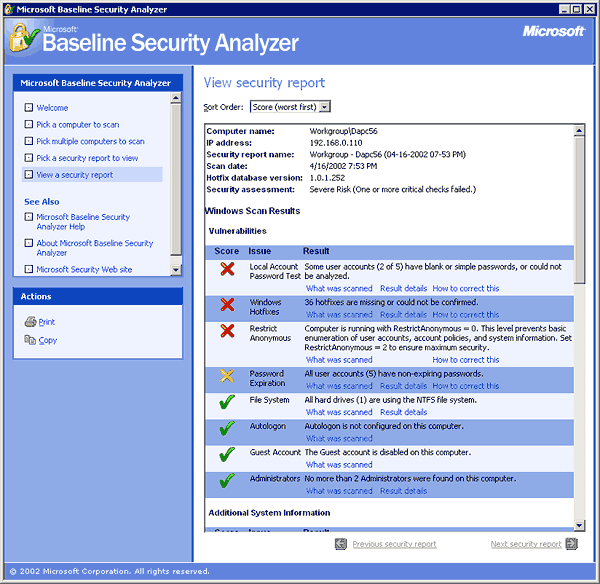
Task: Click the Result column header
Action: coord(316,251)
